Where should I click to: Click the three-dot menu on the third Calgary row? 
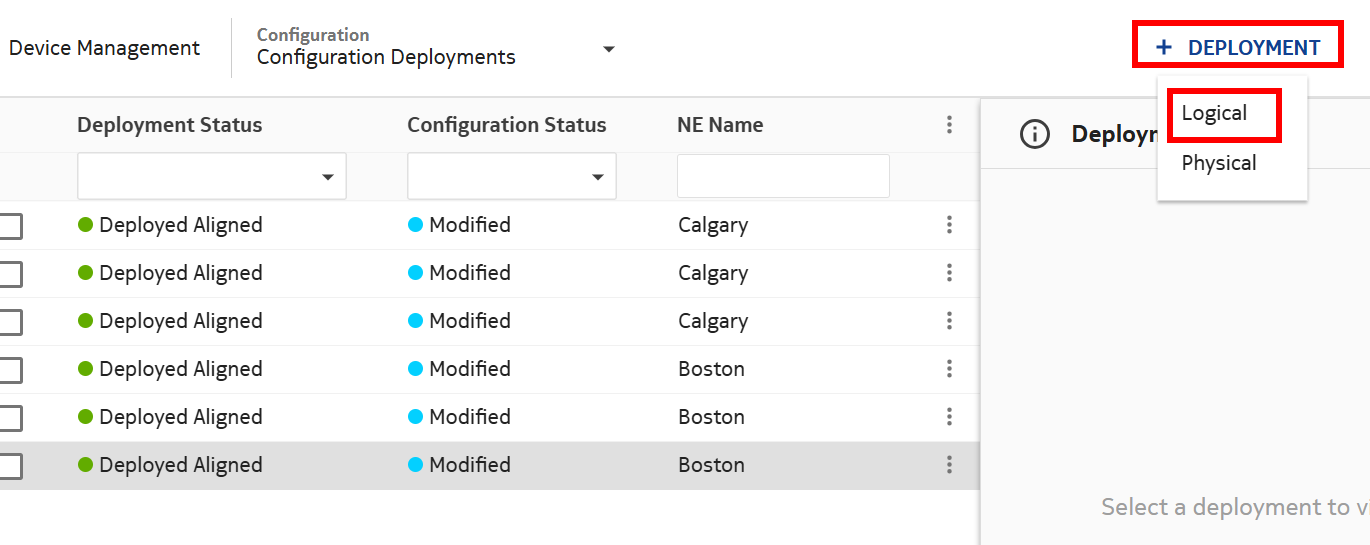tap(949, 321)
